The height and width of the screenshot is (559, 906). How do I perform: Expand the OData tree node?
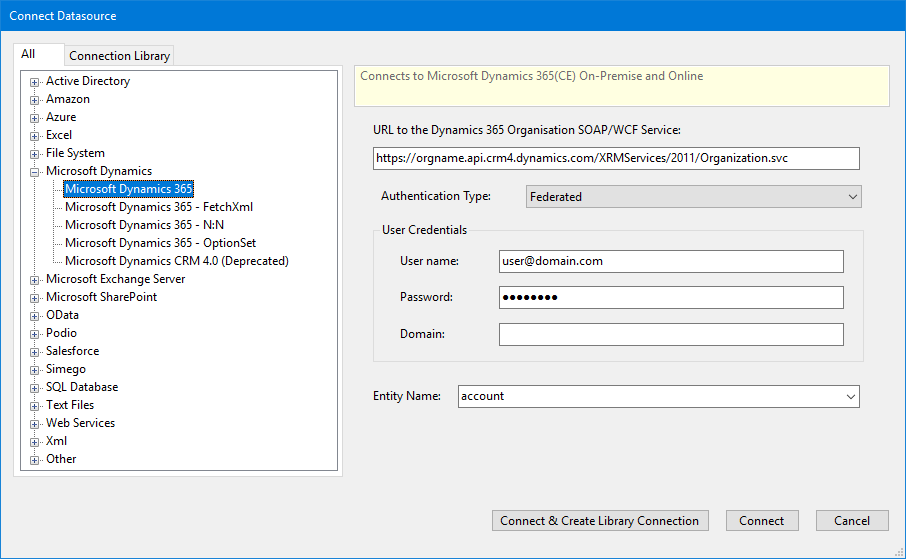pyautogui.click(x=35, y=316)
